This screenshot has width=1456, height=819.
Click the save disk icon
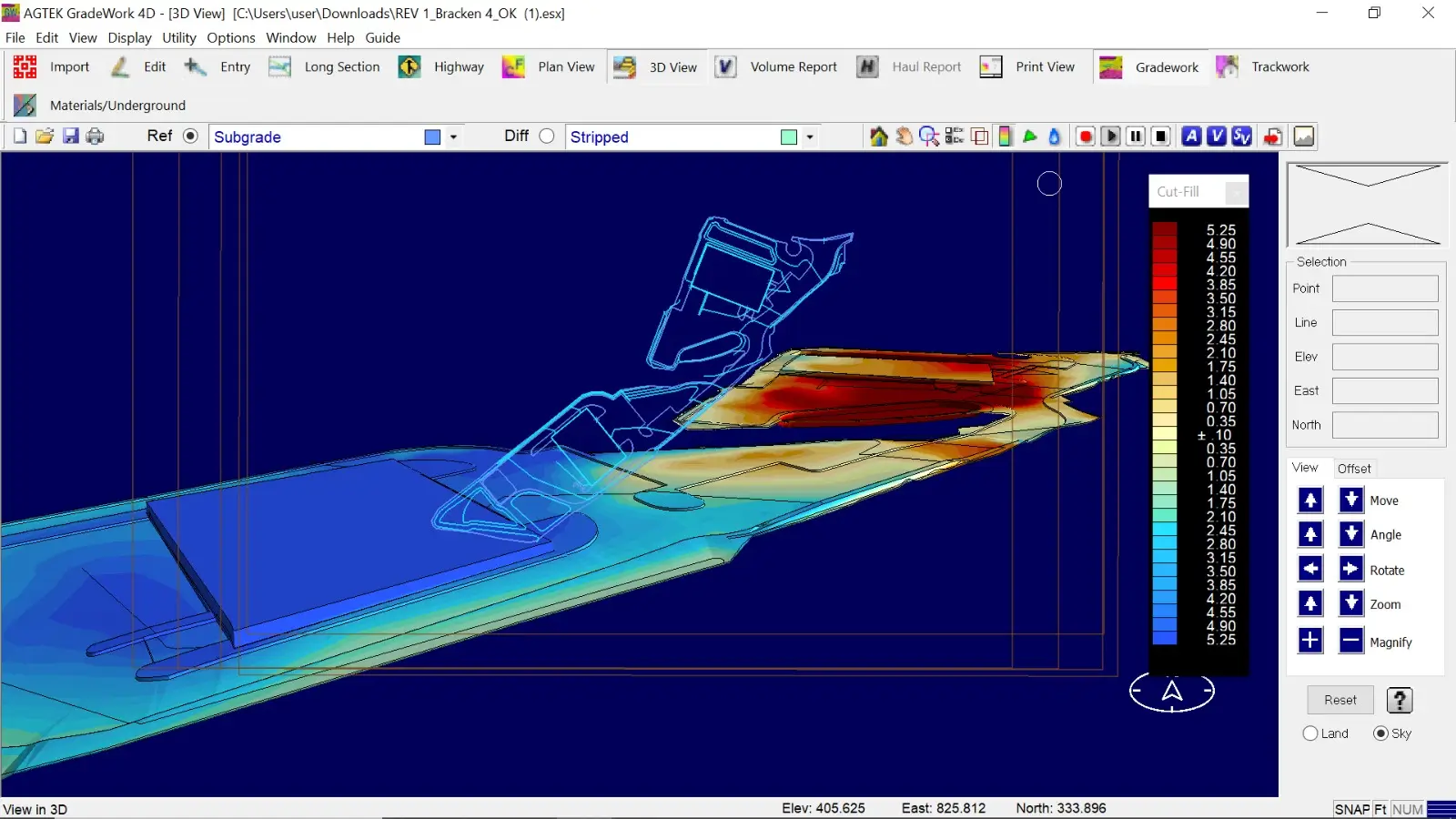click(x=70, y=136)
